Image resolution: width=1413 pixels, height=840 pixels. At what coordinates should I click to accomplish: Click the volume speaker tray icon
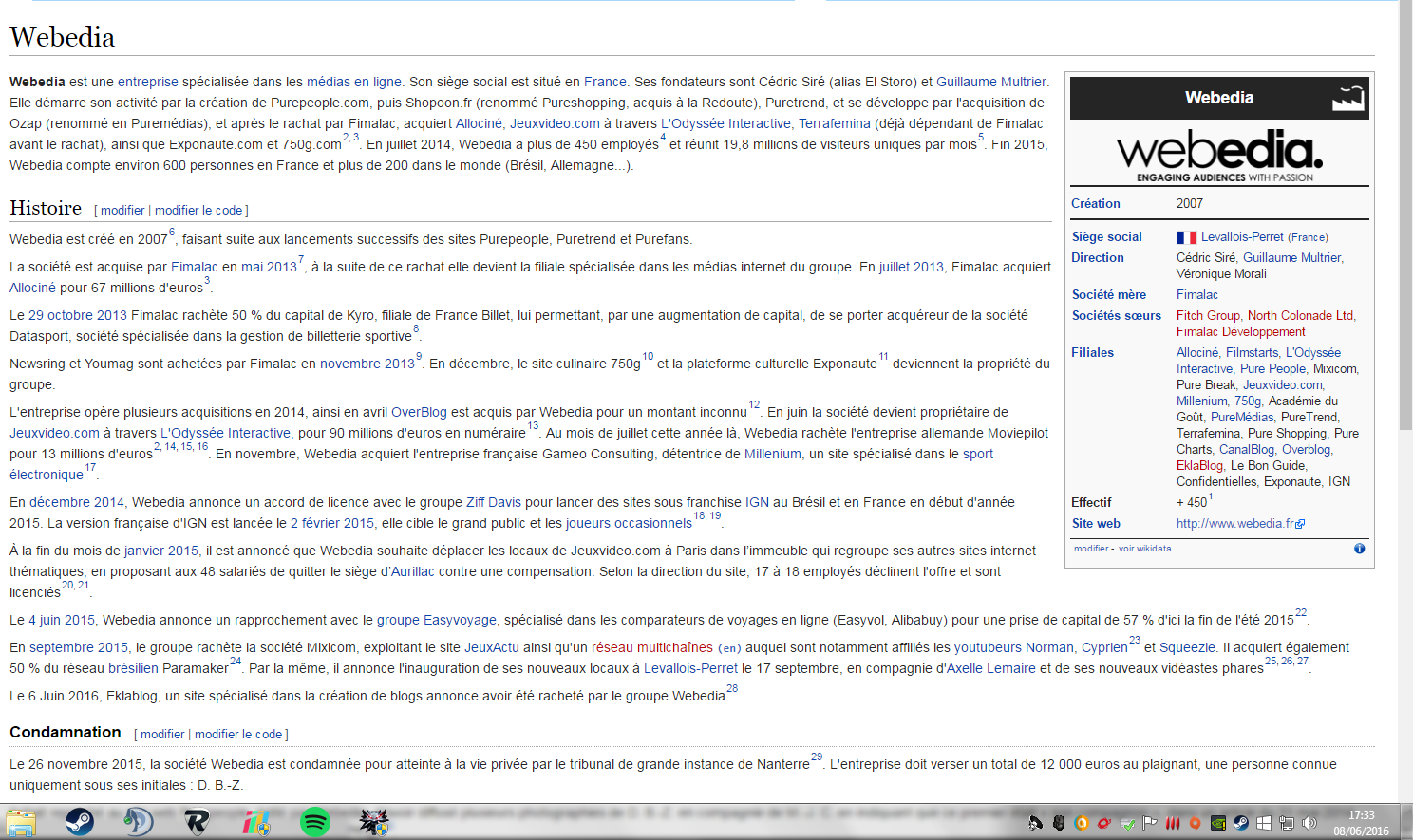point(1309,823)
